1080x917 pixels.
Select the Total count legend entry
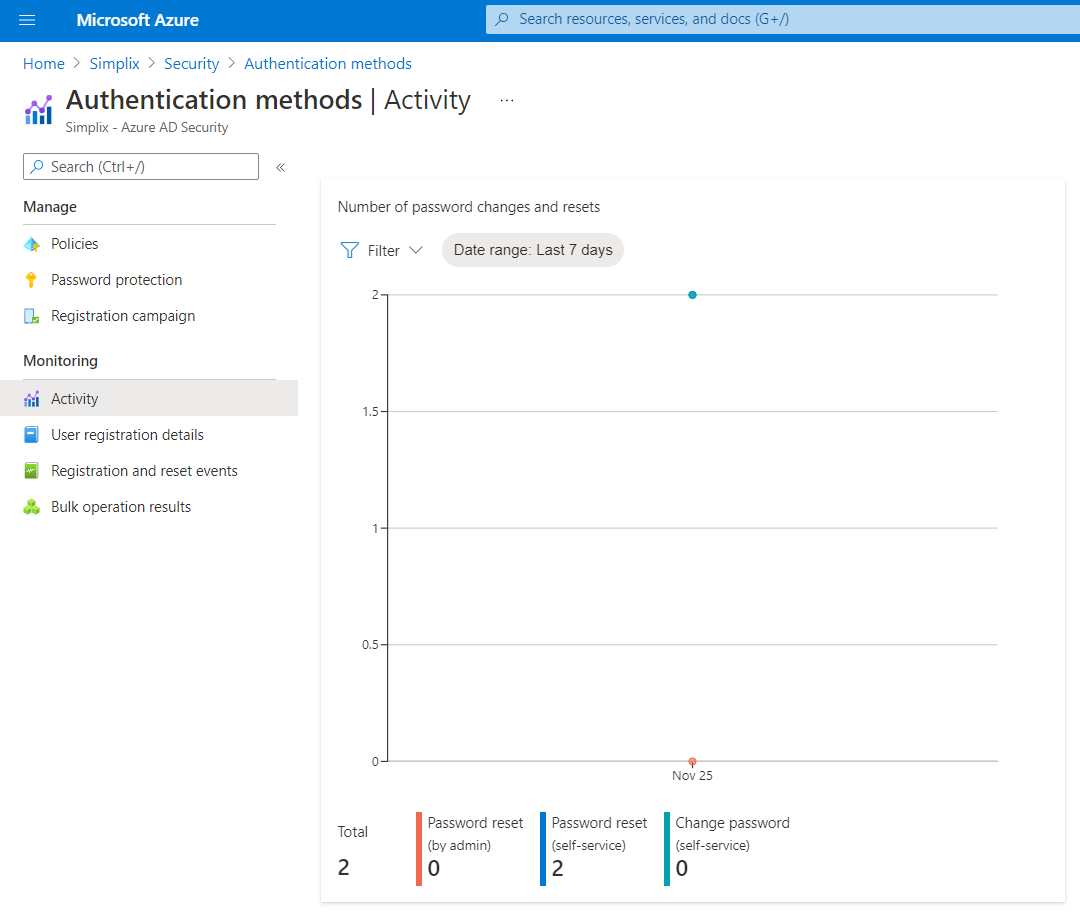click(x=353, y=849)
